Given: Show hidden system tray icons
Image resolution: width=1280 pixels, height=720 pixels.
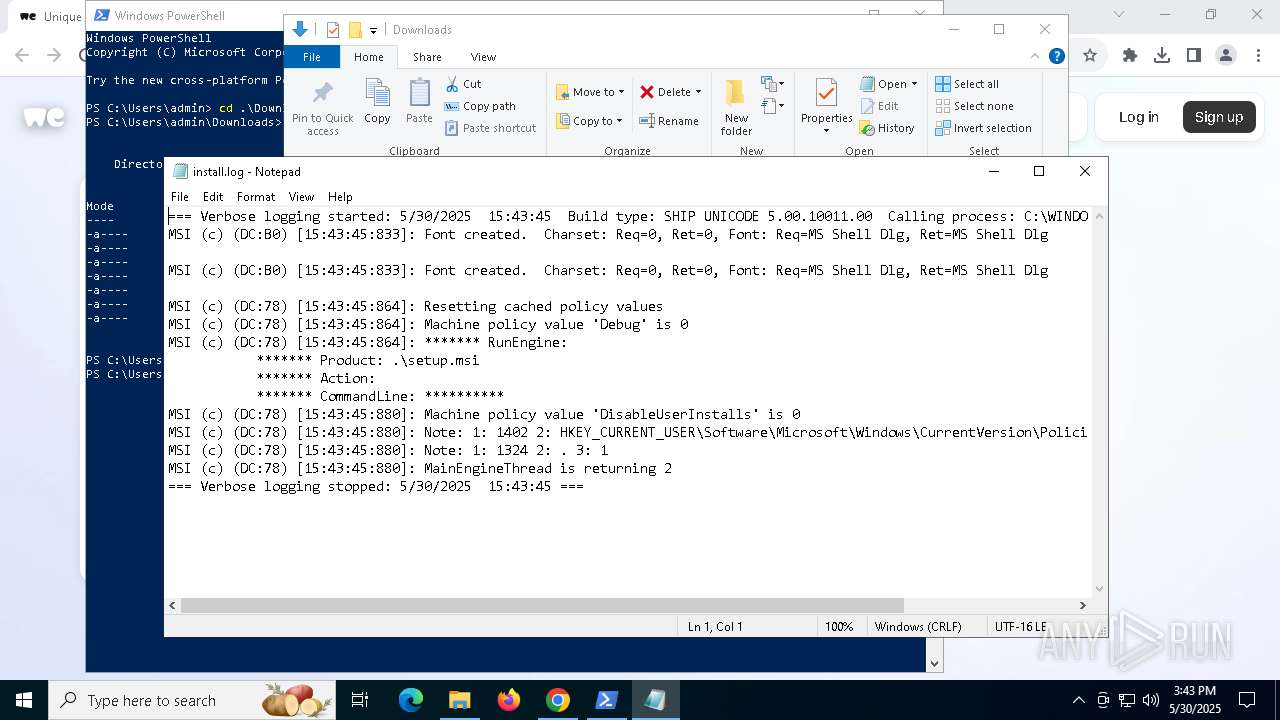Looking at the screenshot, I should pyautogui.click(x=1078, y=700).
